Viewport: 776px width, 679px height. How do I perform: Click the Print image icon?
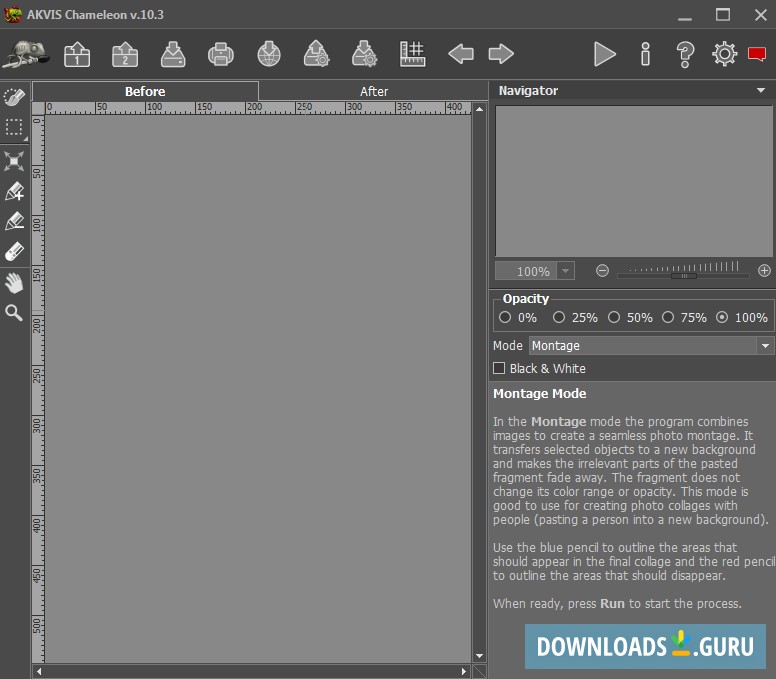pyautogui.click(x=221, y=54)
